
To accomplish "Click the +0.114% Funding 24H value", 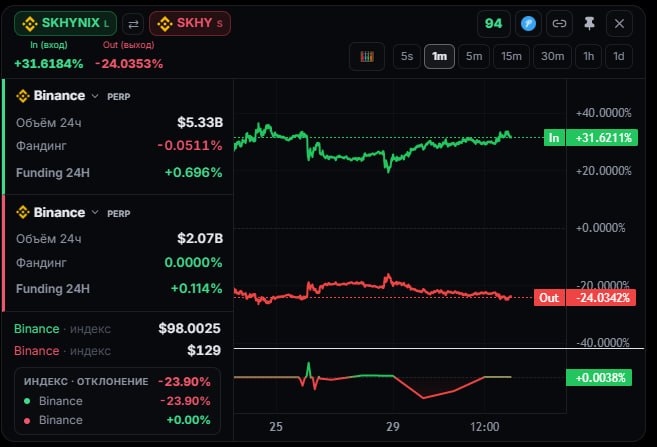I will pyautogui.click(x=196, y=288).
